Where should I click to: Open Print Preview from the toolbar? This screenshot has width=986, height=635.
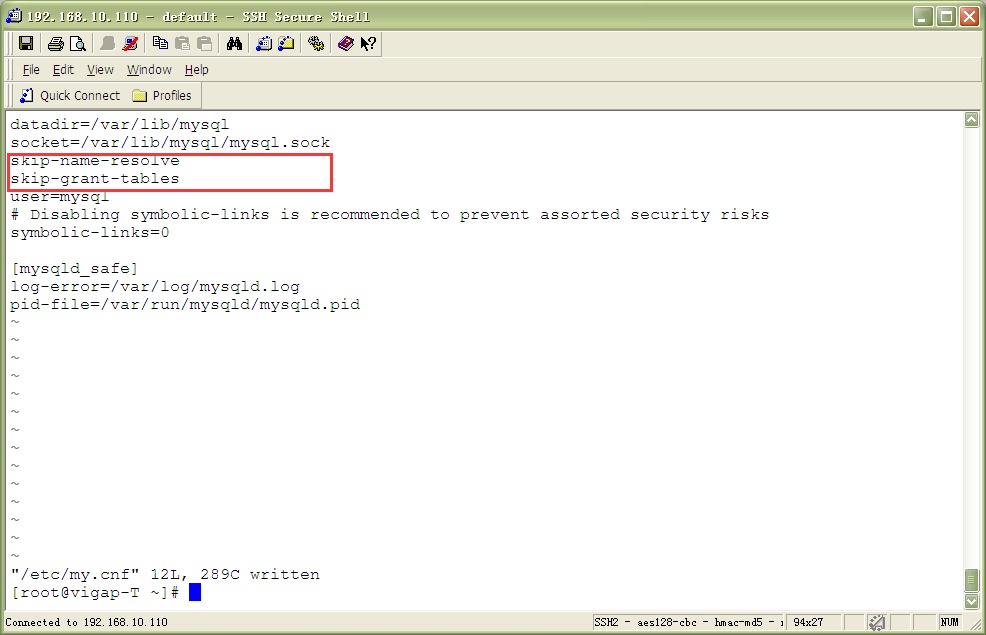[78, 43]
